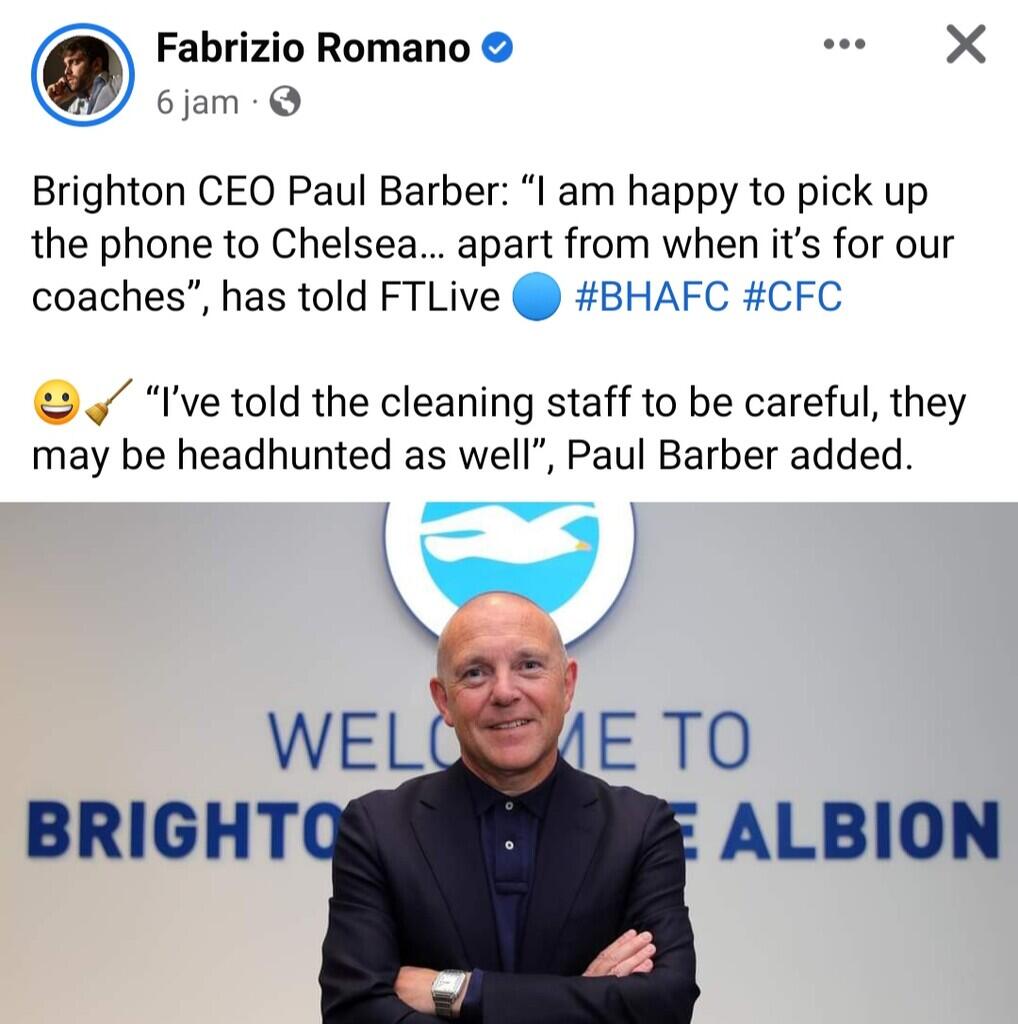Screen dimensions: 1018x1024
Task: Open the three-dot post options menu
Action: [844, 44]
